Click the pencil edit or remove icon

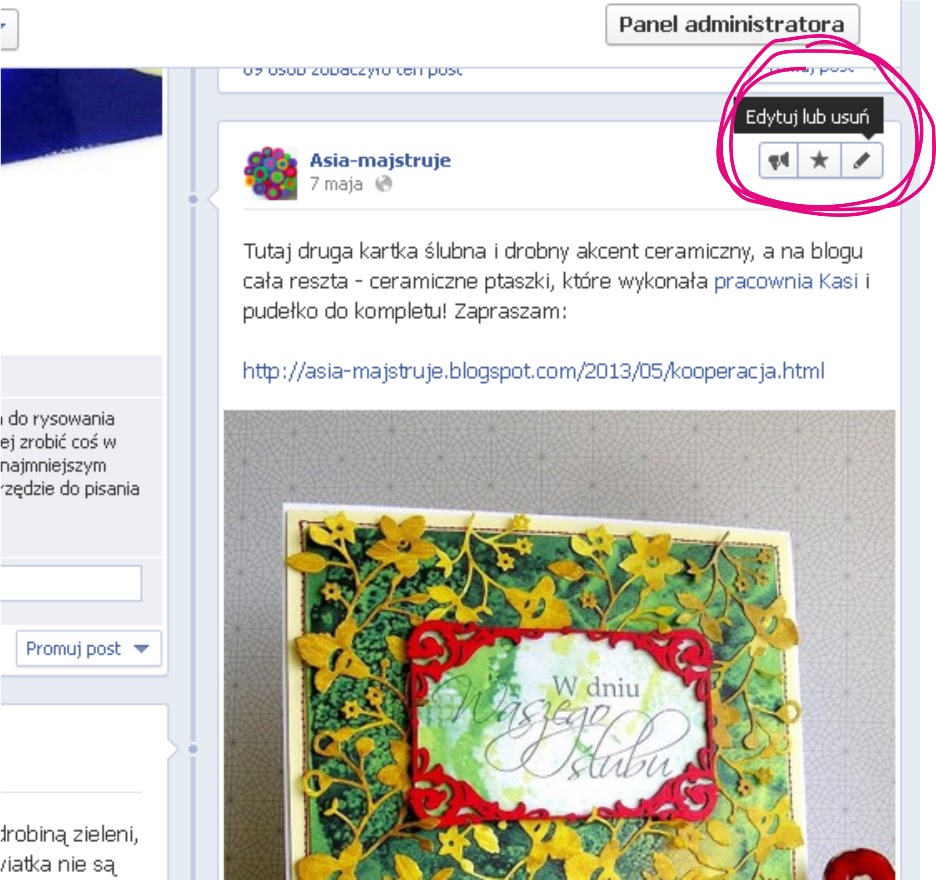(861, 160)
